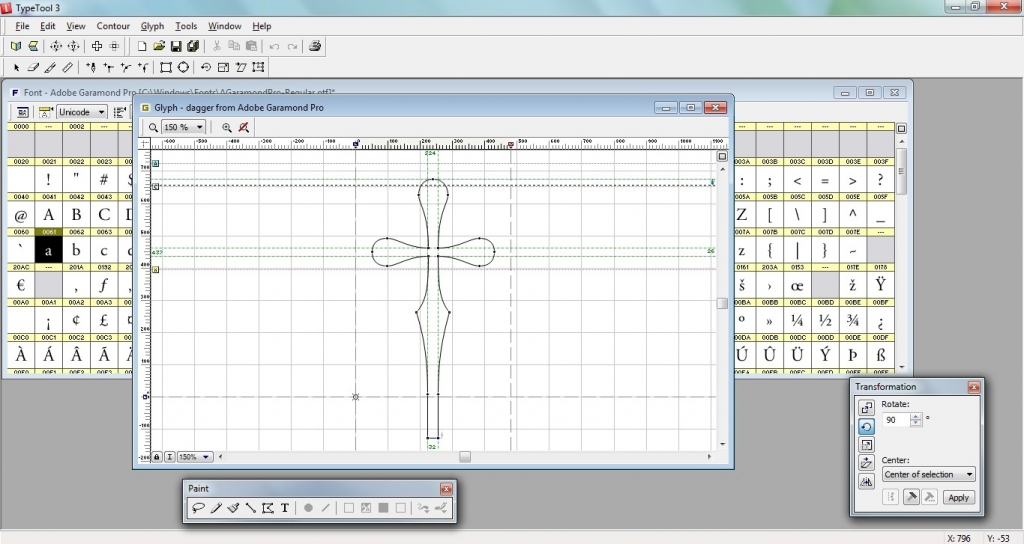Select the Ellipse drawing tool
Viewport: 1024px width, 544px height.
point(183,68)
